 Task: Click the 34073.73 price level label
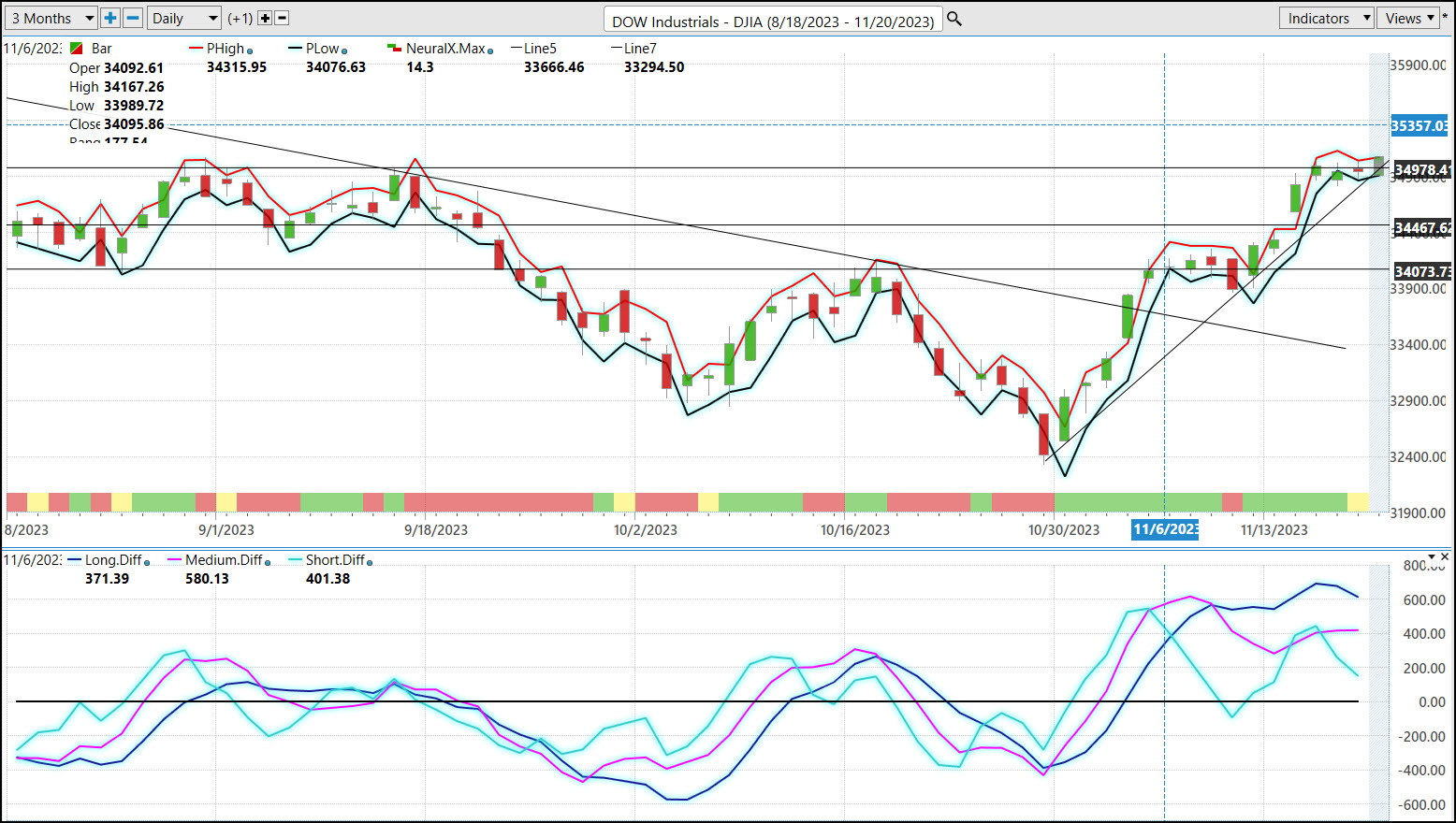click(x=1421, y=271)
